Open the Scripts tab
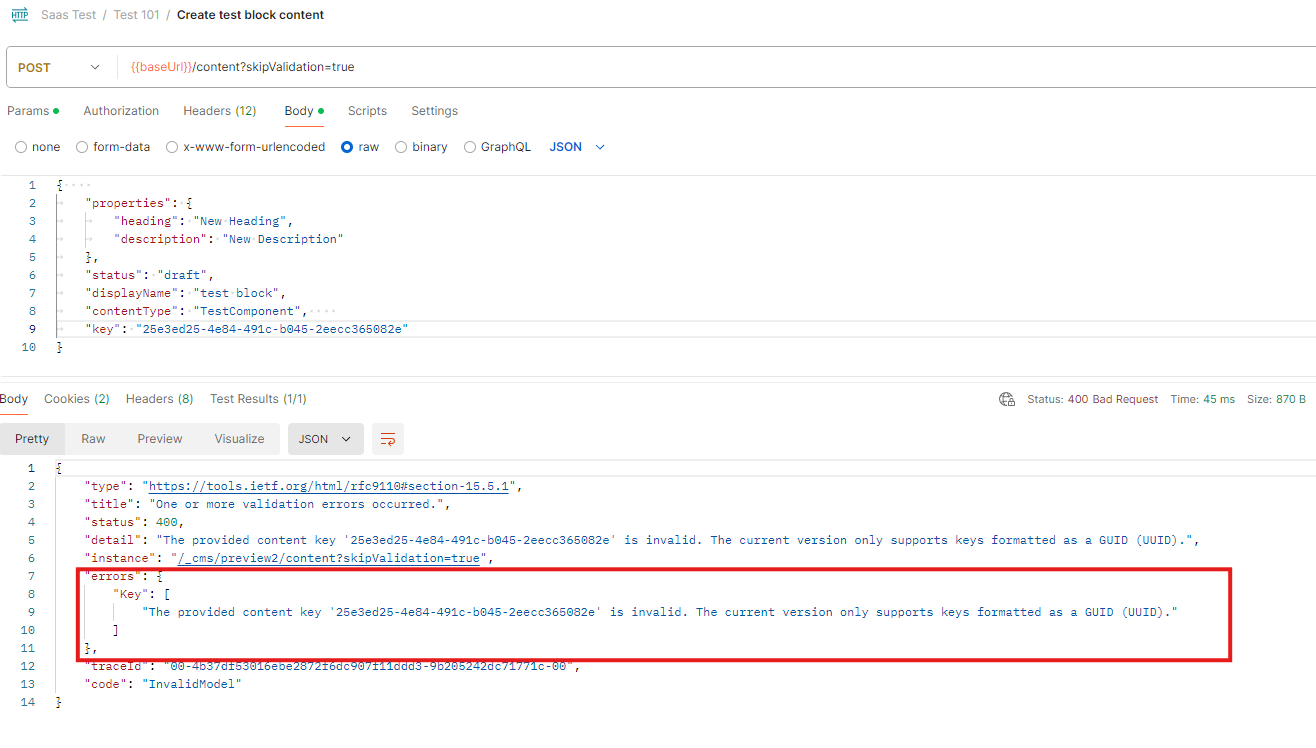This screenshot has width=1316, height=748. coord(367,111)
